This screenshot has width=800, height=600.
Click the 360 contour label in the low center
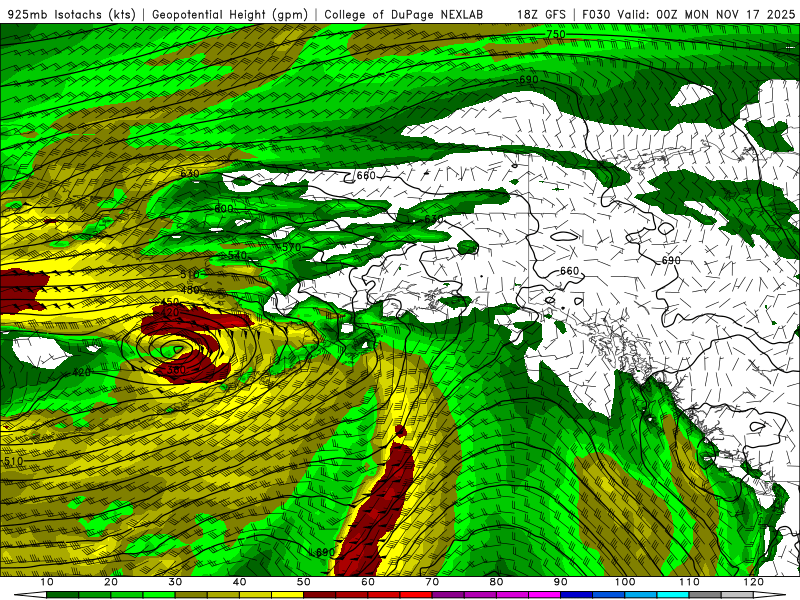click(x=176, y=370)
